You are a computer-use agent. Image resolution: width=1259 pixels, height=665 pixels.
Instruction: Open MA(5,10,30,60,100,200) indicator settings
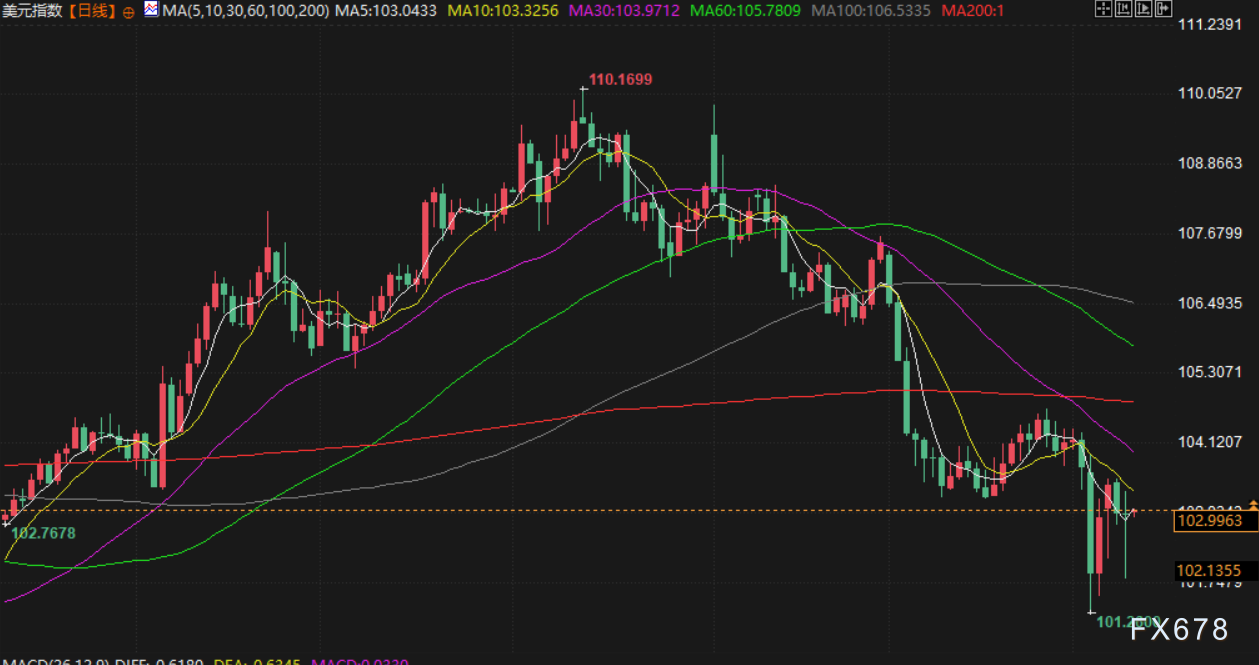coord(245,11)
